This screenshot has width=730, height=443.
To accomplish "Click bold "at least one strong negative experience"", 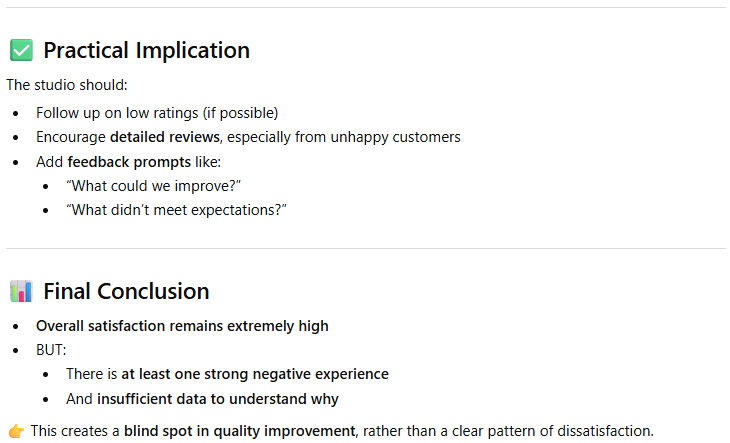I will pos(255,374).
